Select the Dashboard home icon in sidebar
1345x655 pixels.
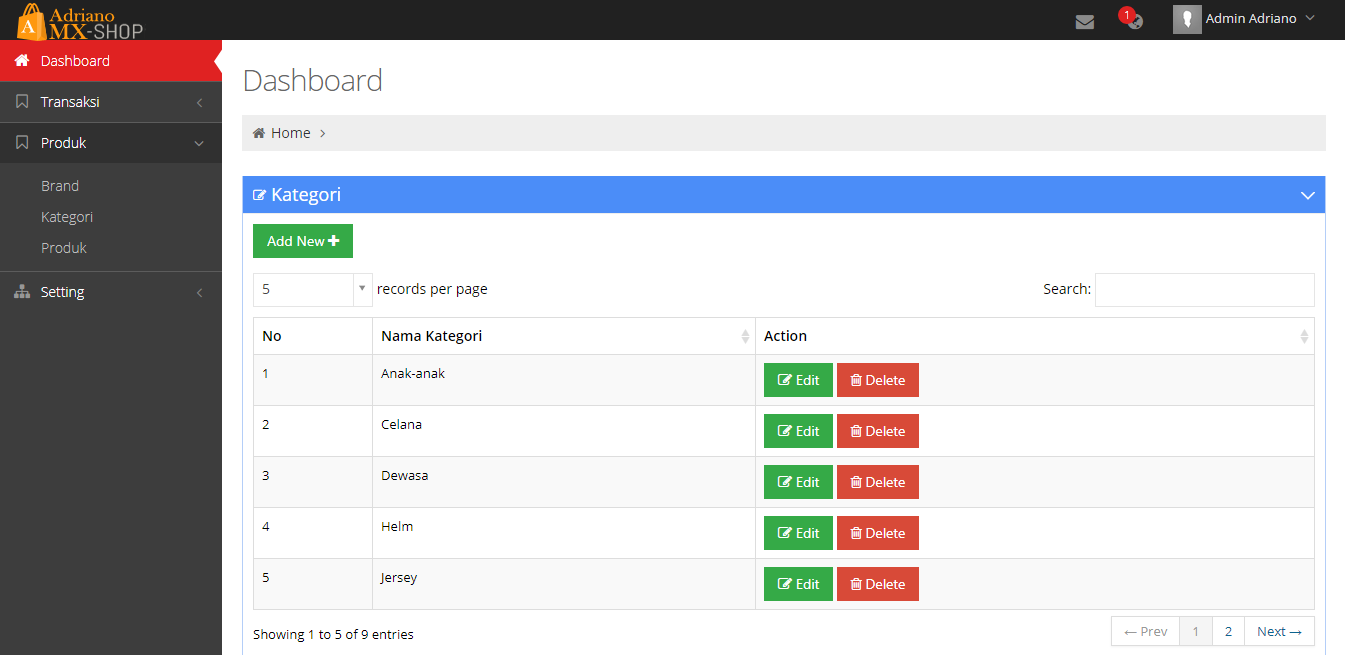21,60
